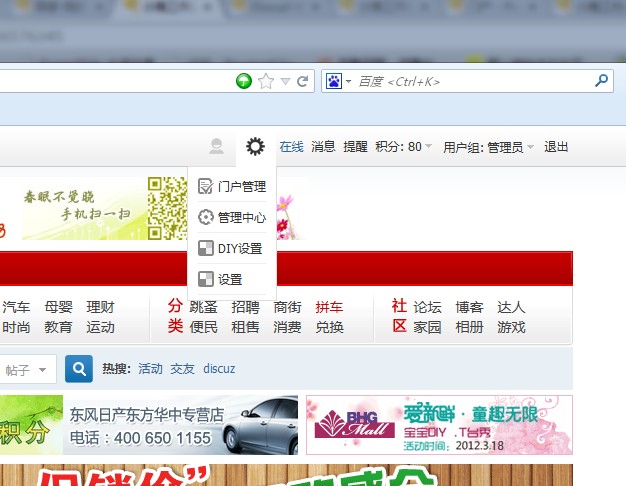Click the Baidu paw search engine icon
Viewport: 626px width, 486px height.
tap(334, 81)
